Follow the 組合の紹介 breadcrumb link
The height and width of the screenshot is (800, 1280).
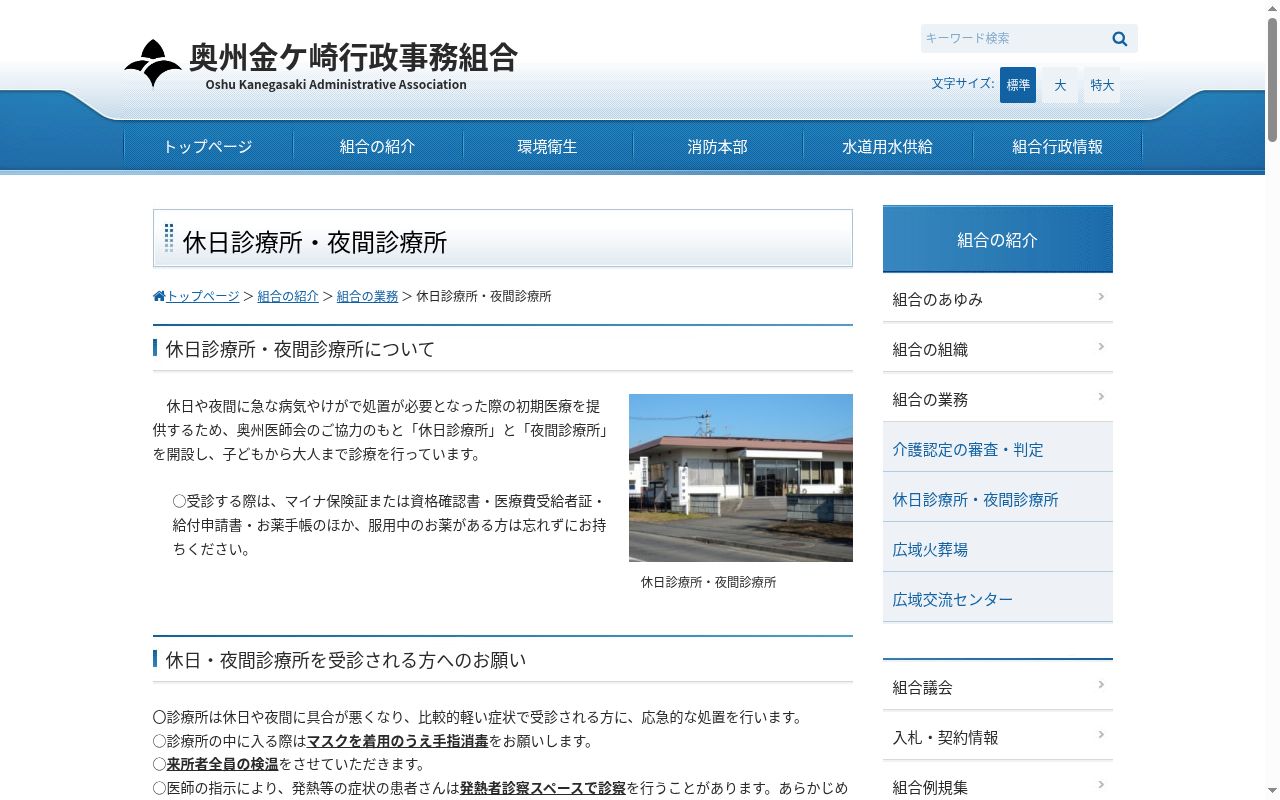(x=288, y=296)
